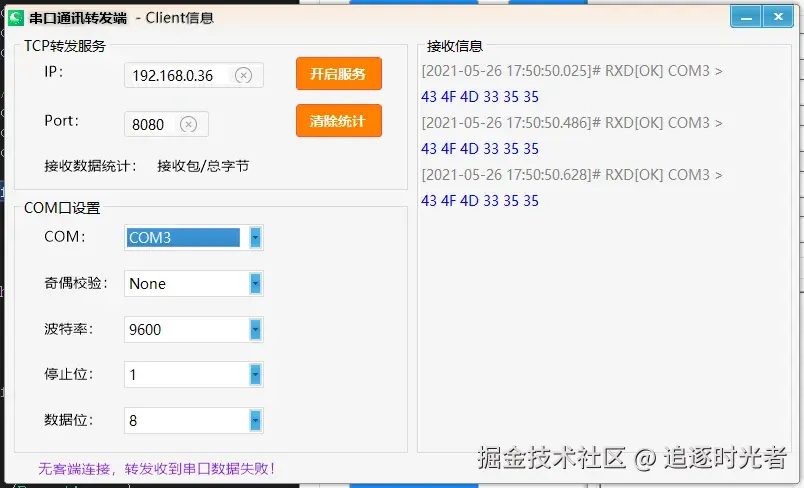This screenshot has width=804, height=488.
Task: Click the green app icon in title bar
Action: click(x=15, y=18)
